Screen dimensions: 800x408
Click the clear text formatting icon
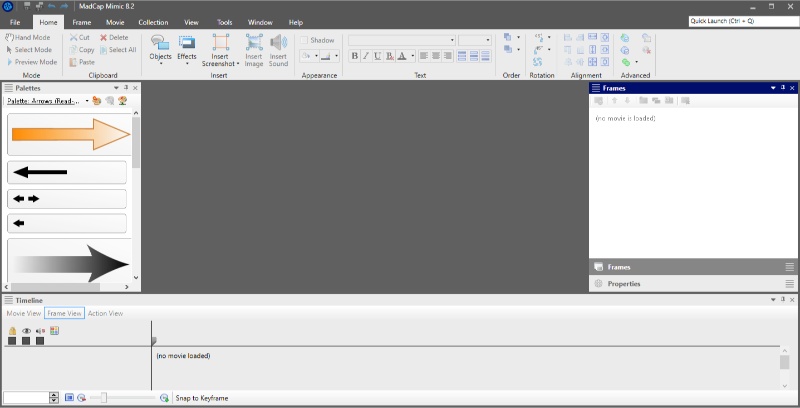point(390,56)
